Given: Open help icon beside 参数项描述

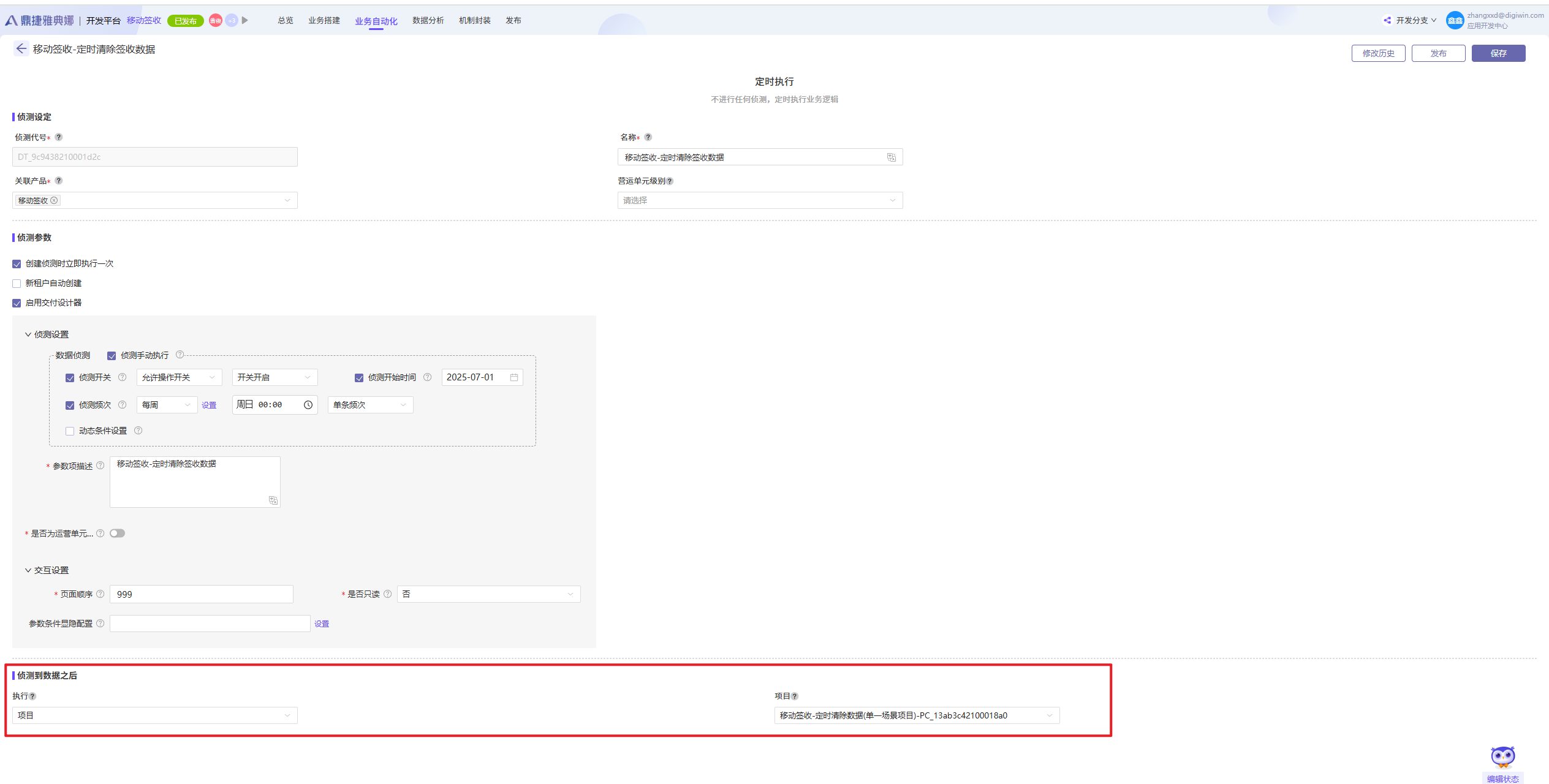Looking at the screenshot, I should pos(100,466).
